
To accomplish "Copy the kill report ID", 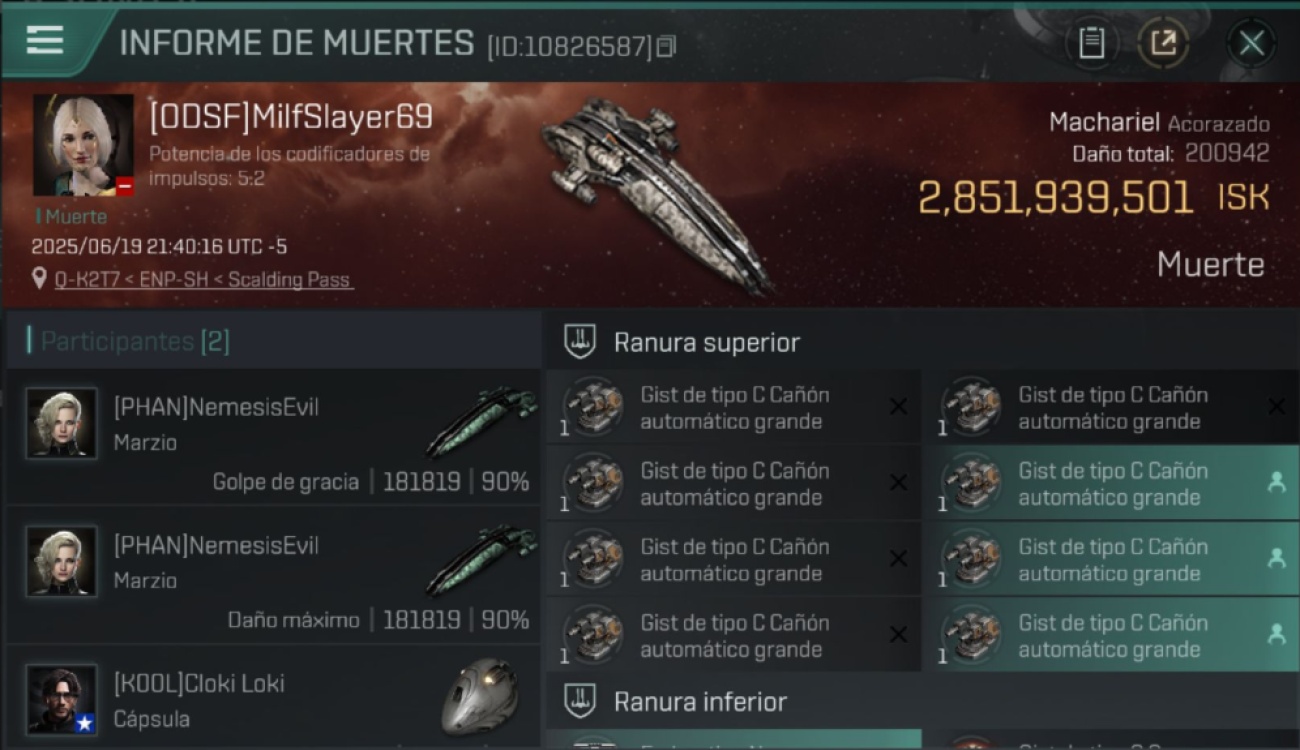I will (x=666, y=46).
